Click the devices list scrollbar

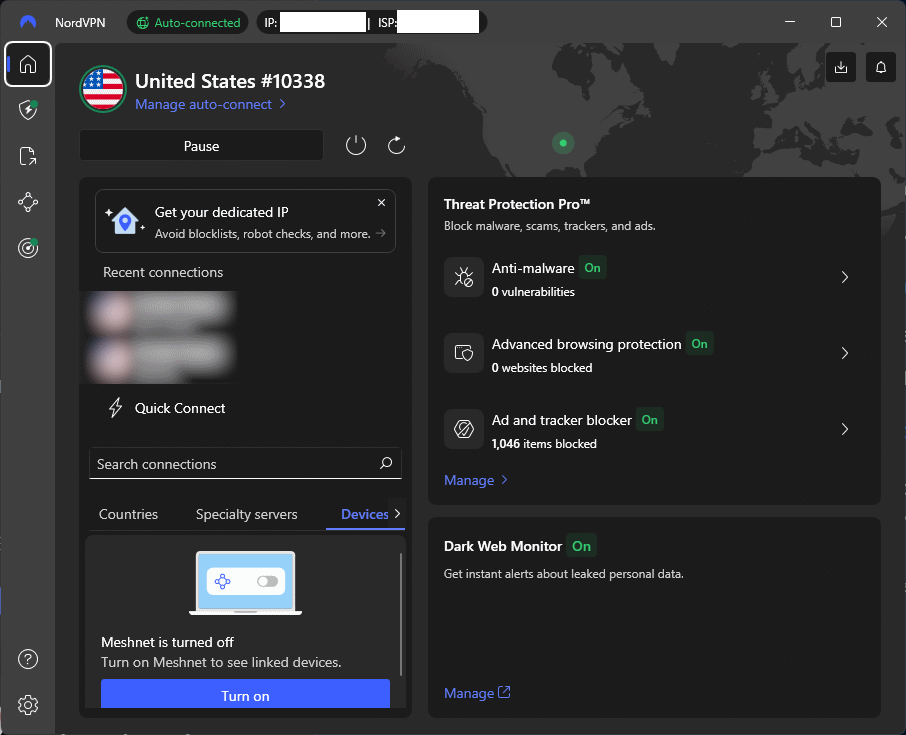coord(400,614)
